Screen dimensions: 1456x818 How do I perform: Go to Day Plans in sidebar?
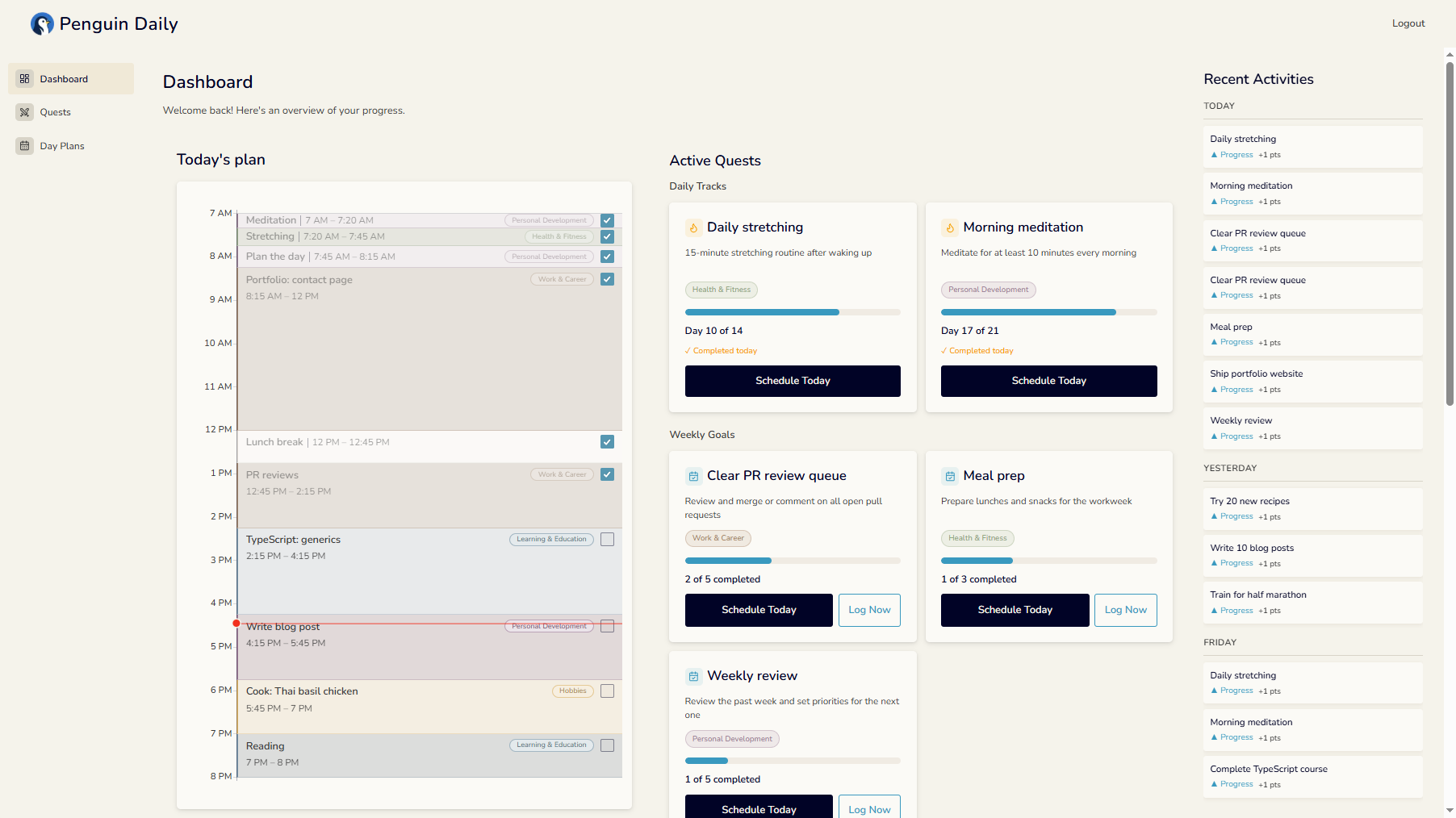click(62, 146)
